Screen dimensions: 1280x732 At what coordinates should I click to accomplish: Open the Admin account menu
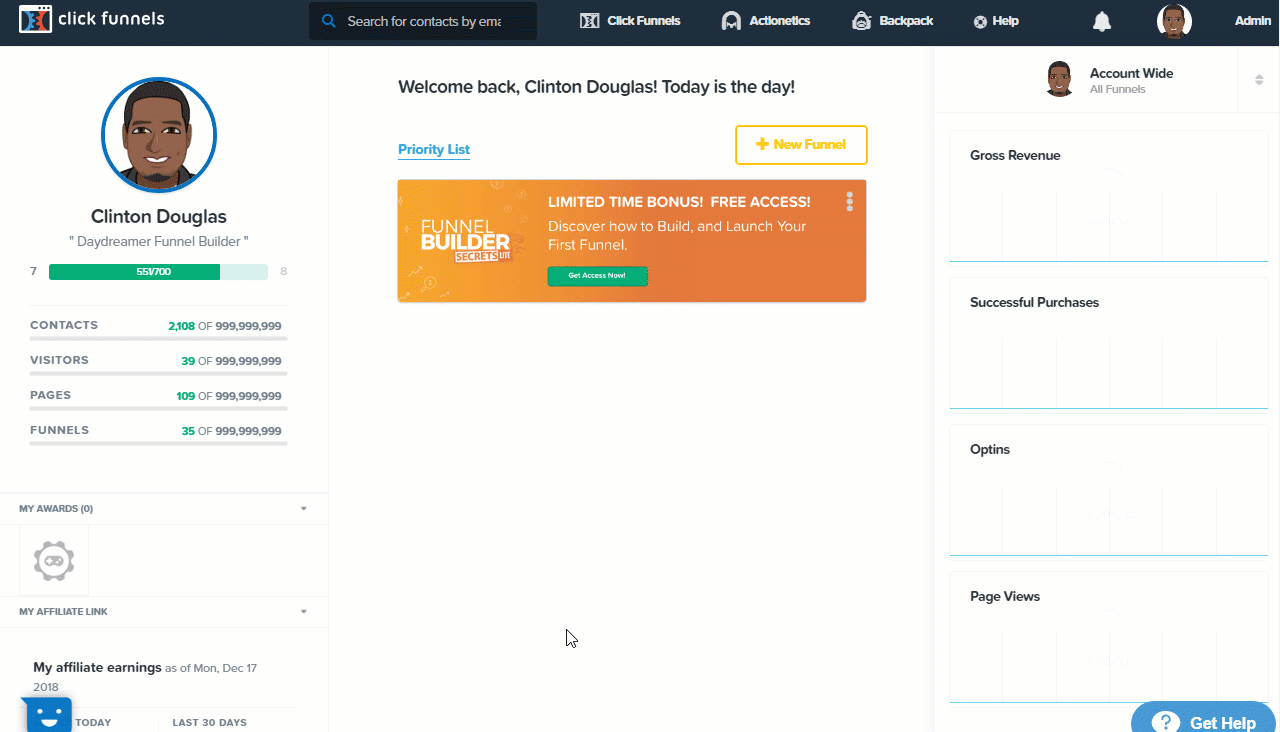point(1252,21)
